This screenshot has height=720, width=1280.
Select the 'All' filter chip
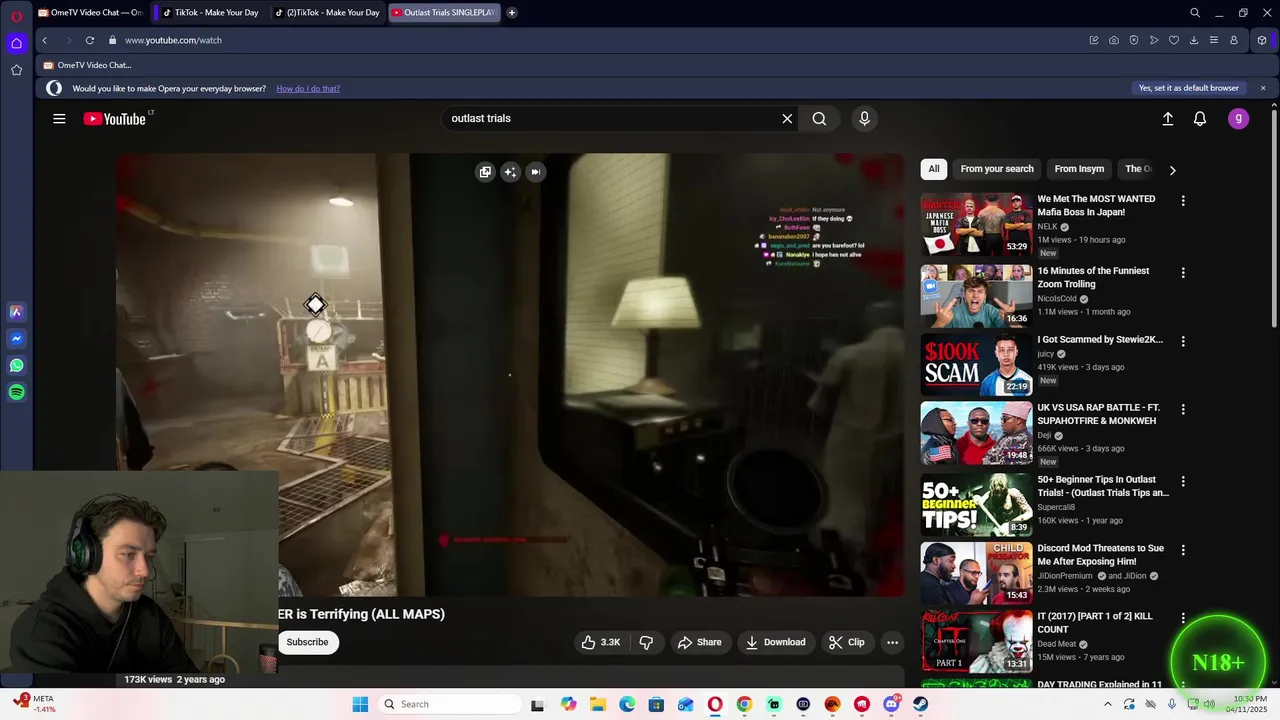[934, 169]
